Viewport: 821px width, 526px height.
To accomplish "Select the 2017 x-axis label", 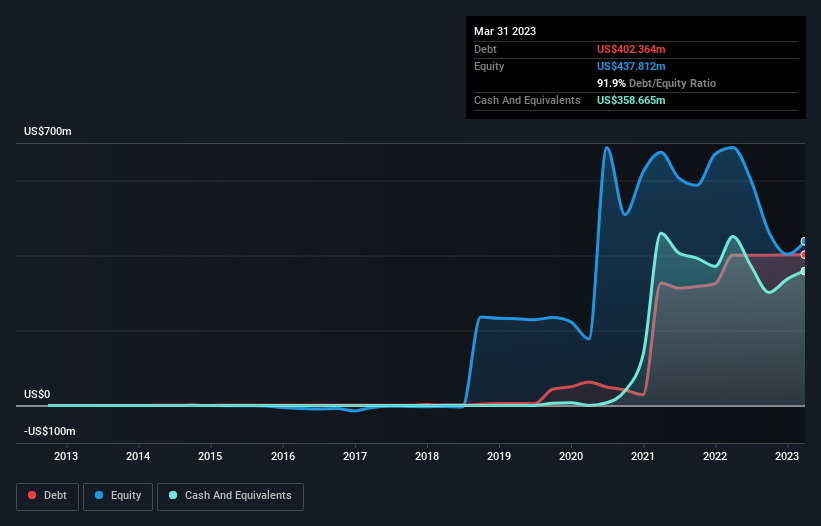I will tap(355, 456).
